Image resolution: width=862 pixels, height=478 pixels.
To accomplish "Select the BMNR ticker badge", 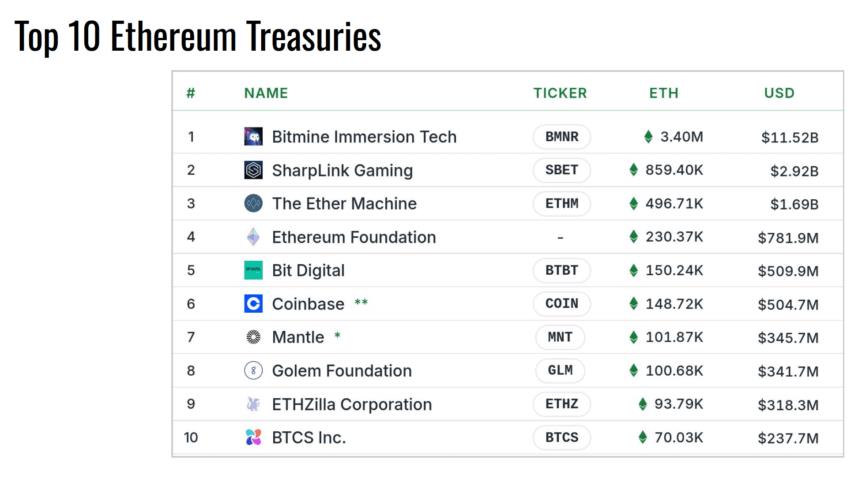I will 561,137.
